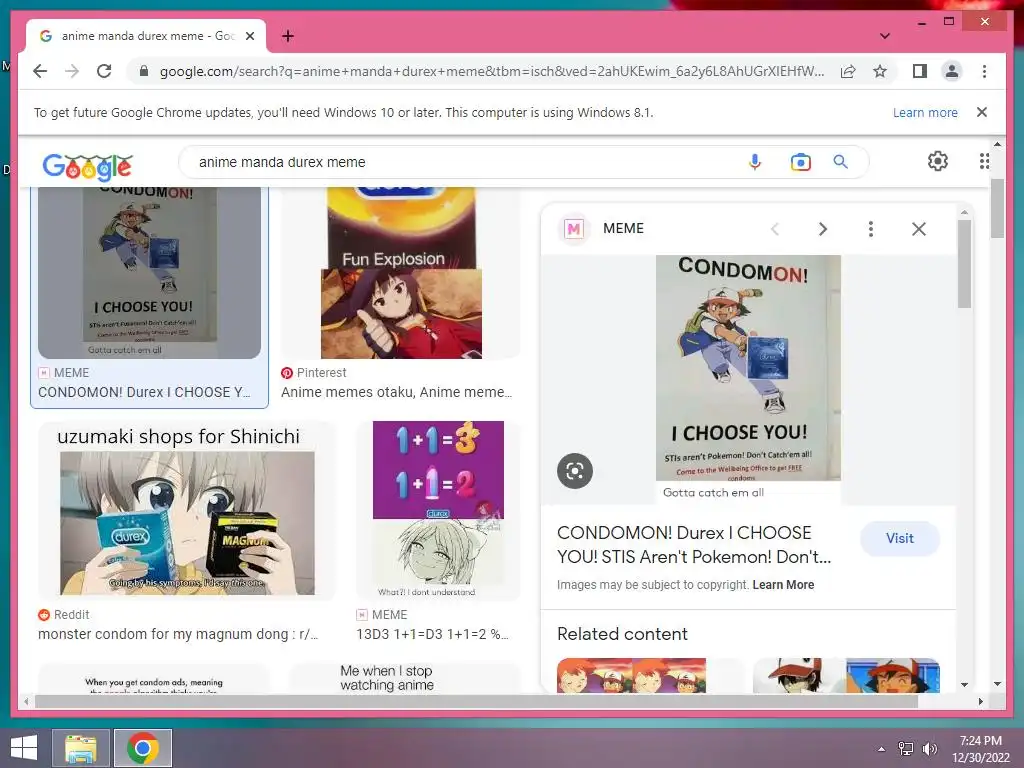Open the 1+1=3 durex meme thumbnail
1024x768 pixels.
click(438, 509)
